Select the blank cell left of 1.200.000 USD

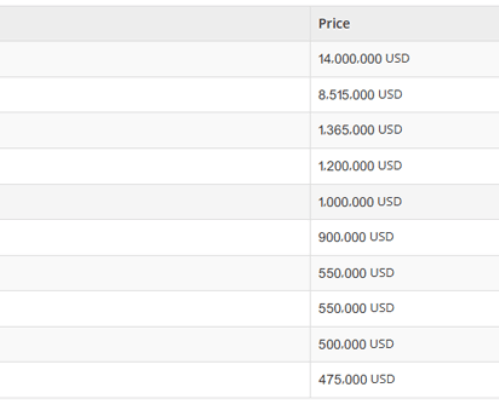tap(155, 166)
